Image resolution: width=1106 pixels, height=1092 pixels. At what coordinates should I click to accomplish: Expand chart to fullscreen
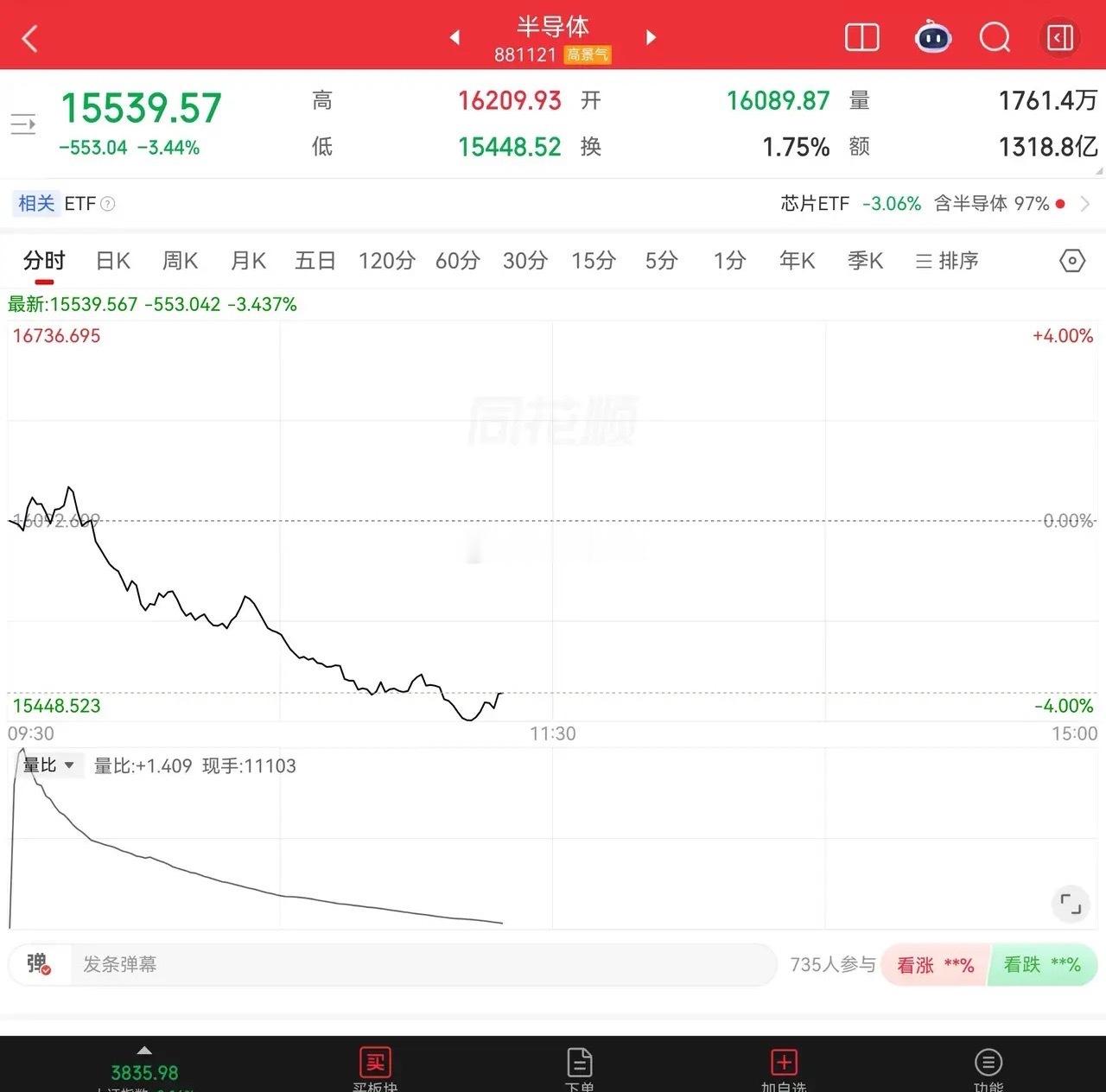tap(1071, 905)
